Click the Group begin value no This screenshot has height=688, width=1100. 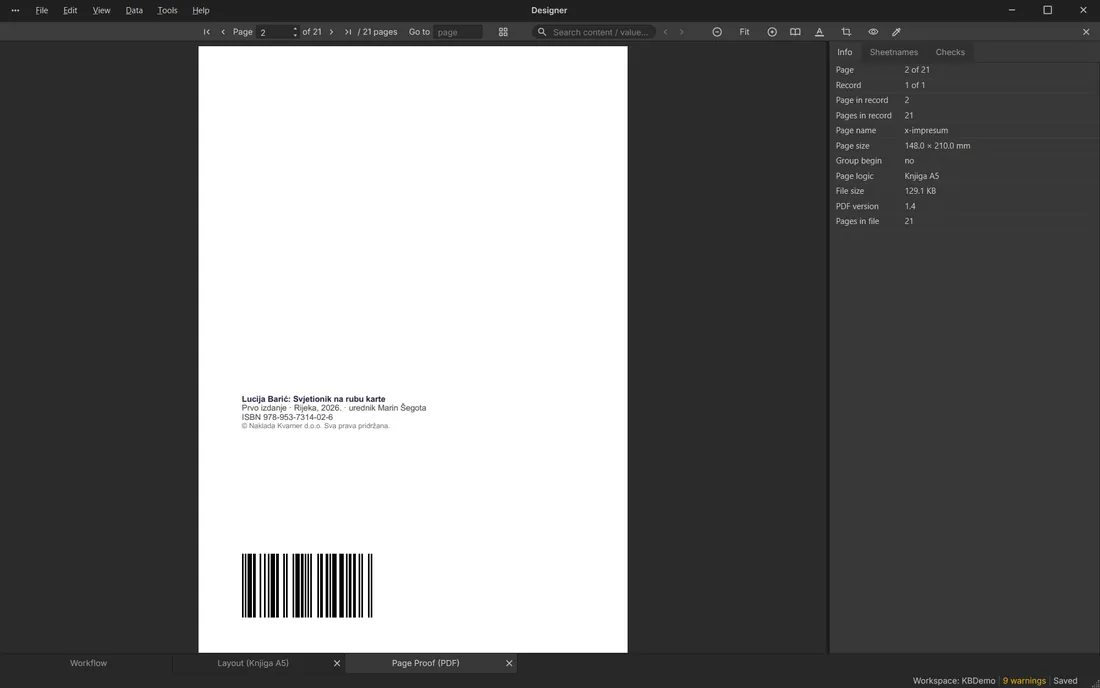[x=909, y=161]
